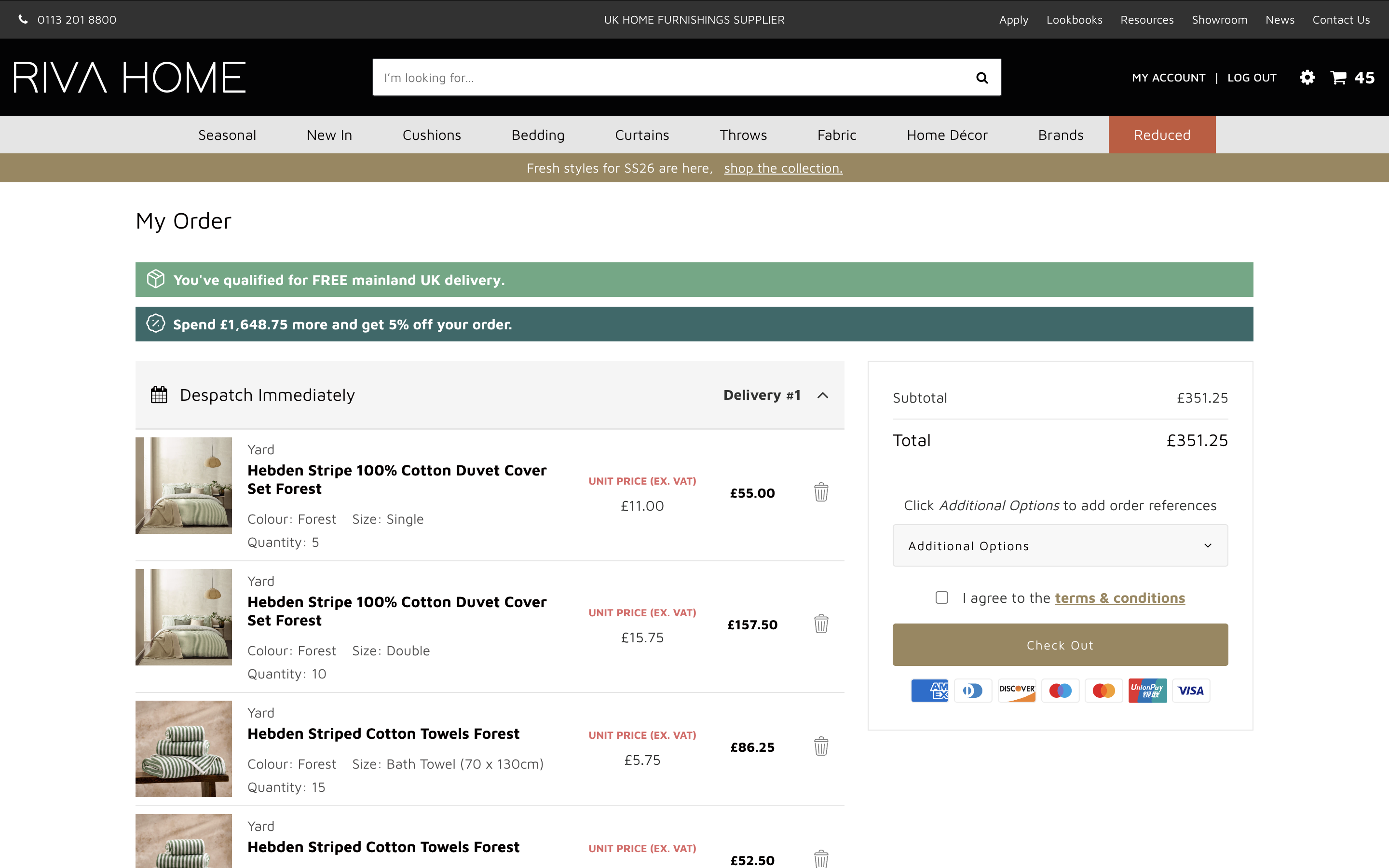Open Double duvet cover product thumbnail
This screenshot has height=868, width=1389.
pyautogui.click(x=184, y=617)
